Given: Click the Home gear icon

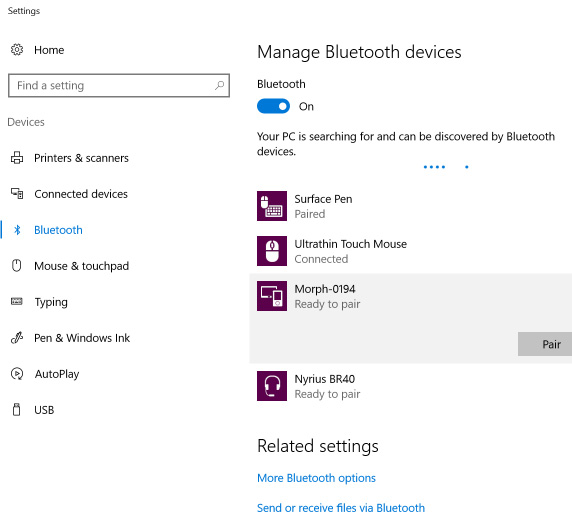Looking at the screenshot, I should point(17,50).
